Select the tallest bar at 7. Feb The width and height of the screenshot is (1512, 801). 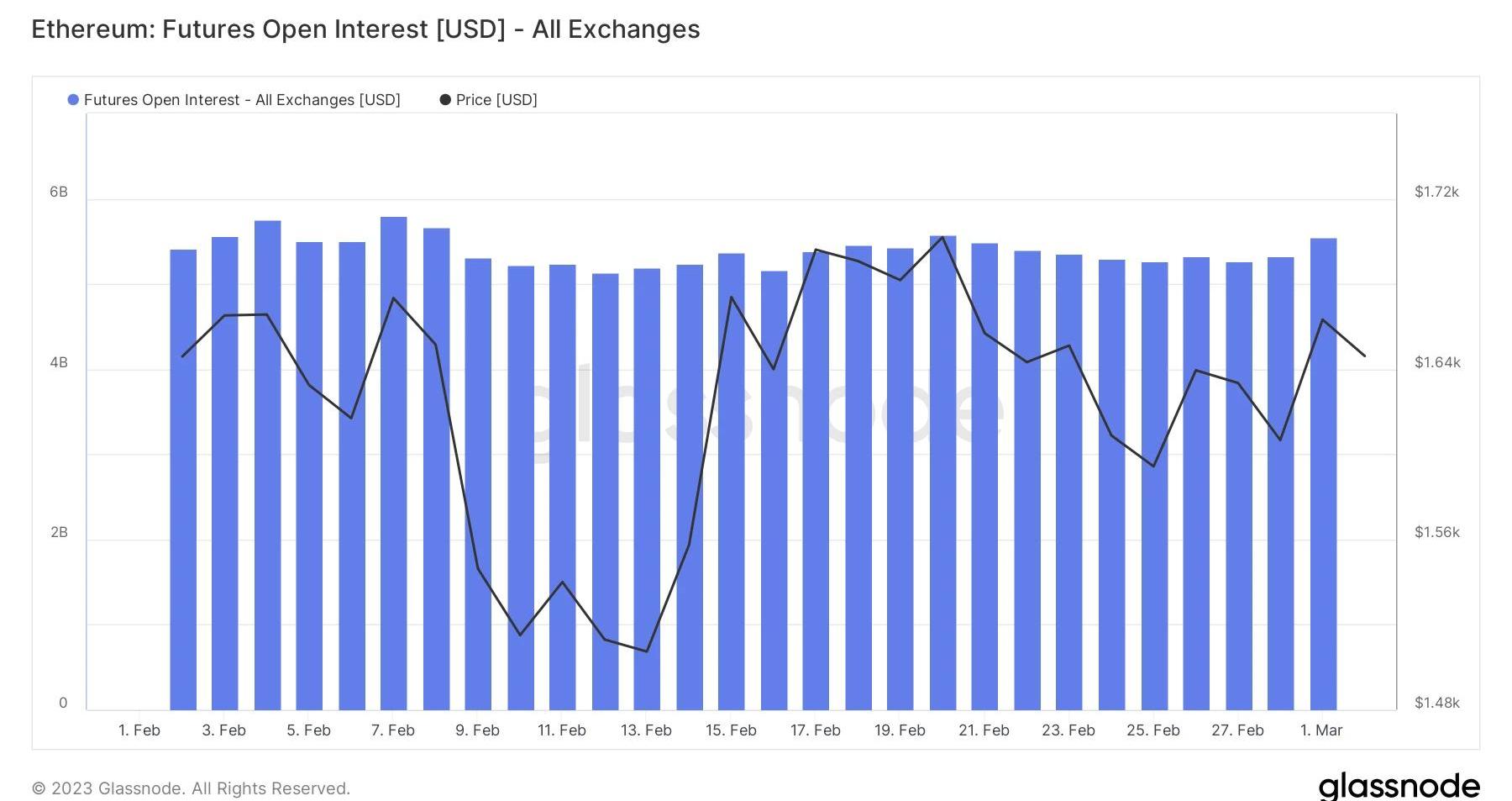coord(393,462)
